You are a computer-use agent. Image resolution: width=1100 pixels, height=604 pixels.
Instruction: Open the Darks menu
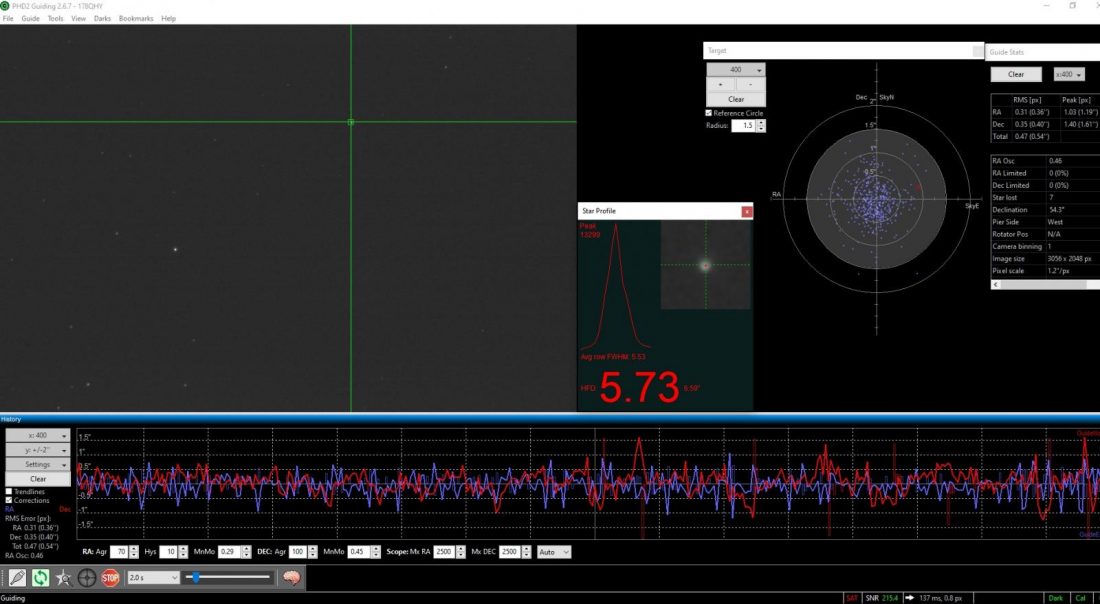[102, 19]
